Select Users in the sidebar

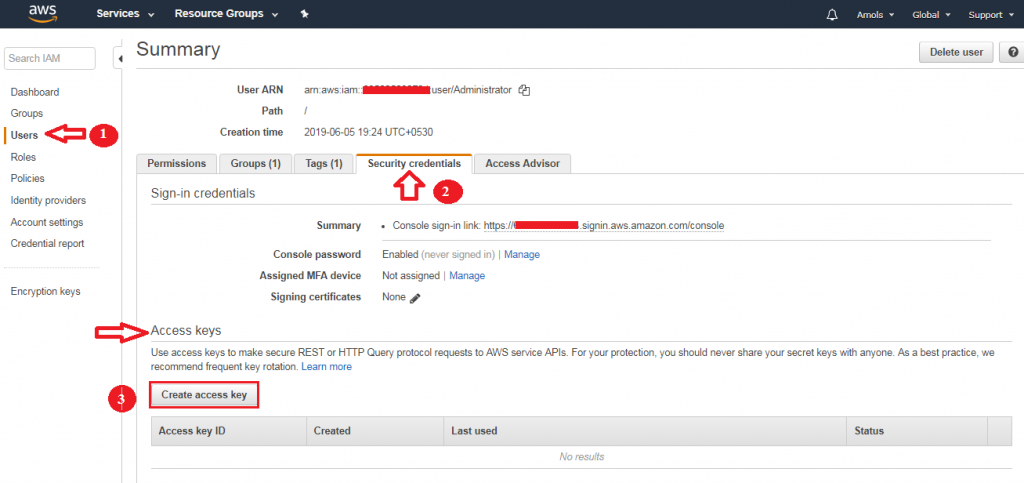click(x=24, y=135)
